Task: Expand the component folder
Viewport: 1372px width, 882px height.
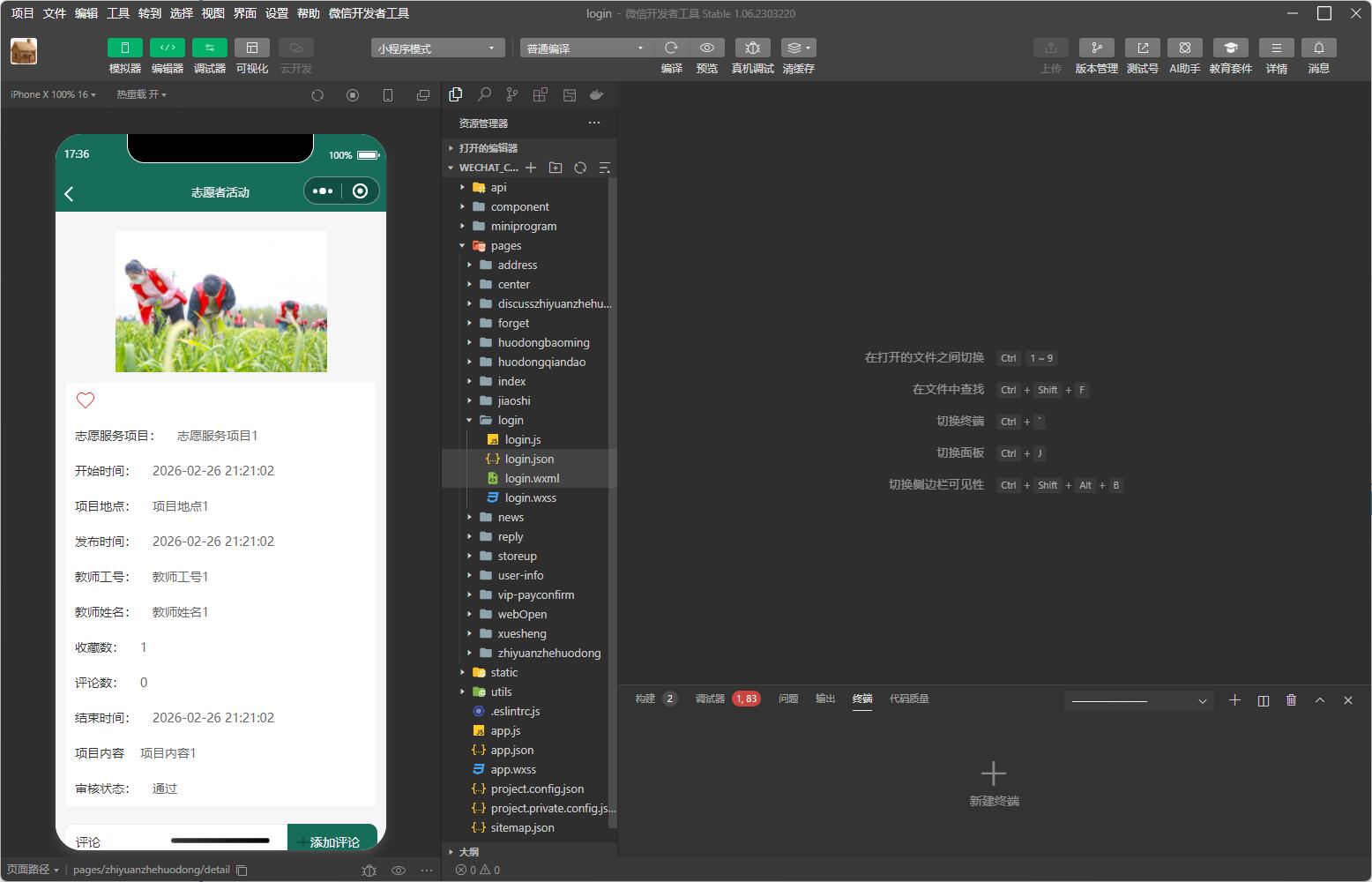Action: (x=526, y=206)
